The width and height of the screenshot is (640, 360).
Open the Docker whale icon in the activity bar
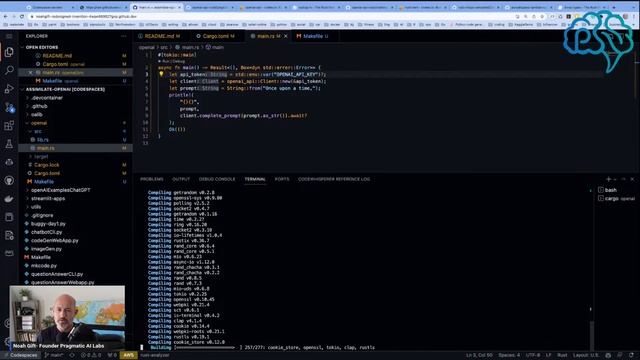pyautogui.click(x=9, y=199)
